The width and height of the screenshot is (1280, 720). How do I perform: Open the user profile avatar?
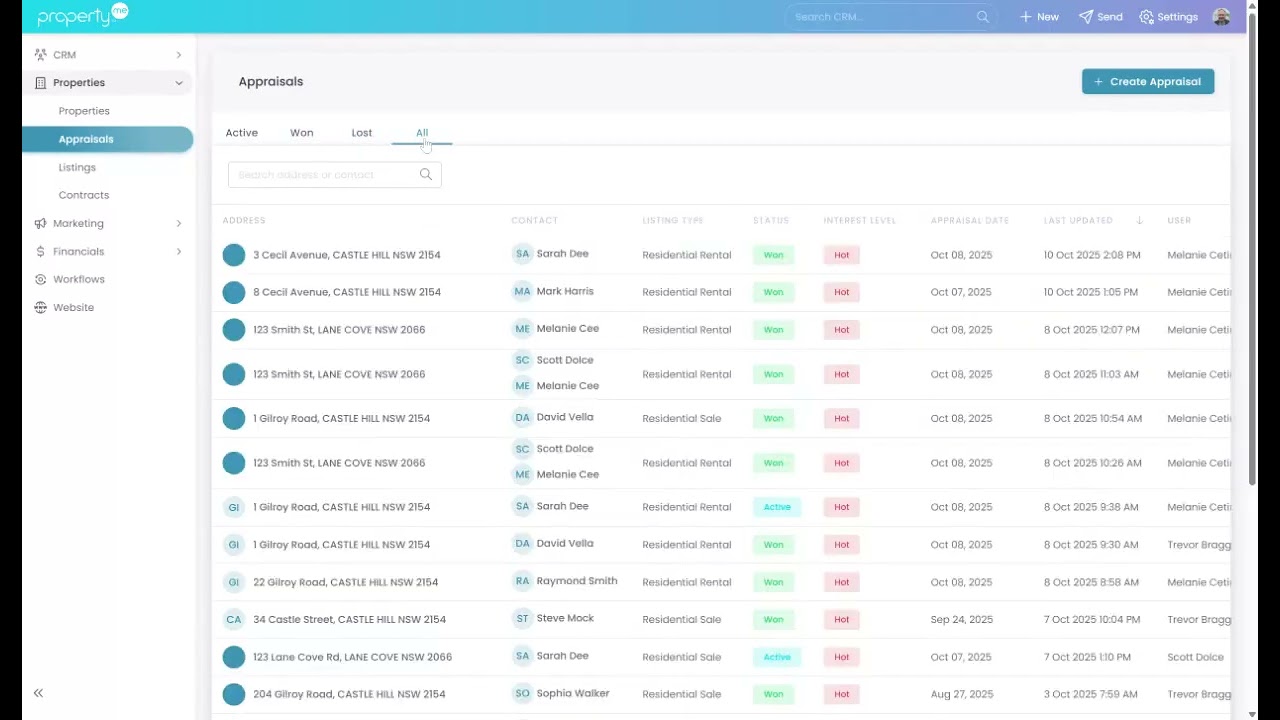[1221, 17]
